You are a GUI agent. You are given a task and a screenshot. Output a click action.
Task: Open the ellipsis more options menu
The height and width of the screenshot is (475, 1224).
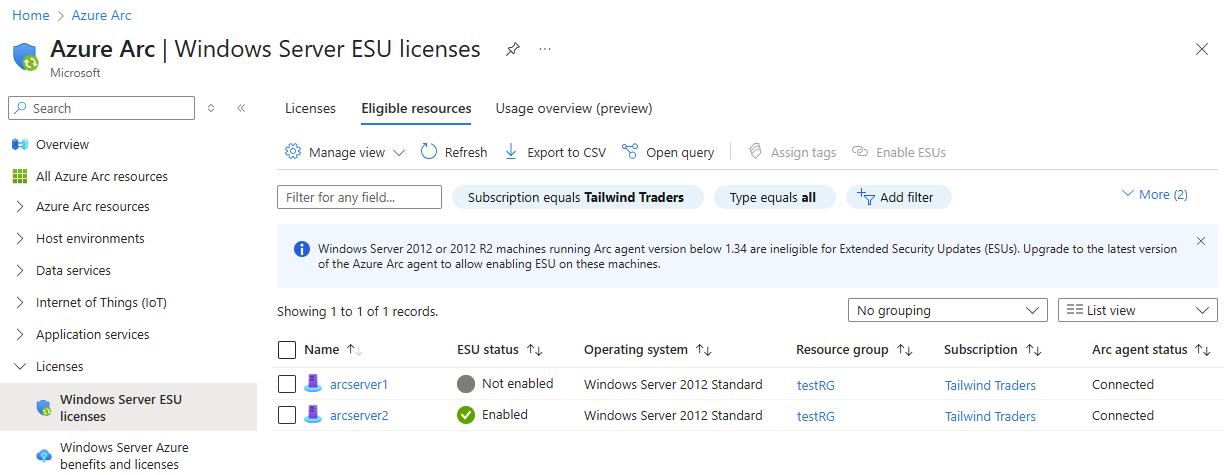[x=545, y=49]
